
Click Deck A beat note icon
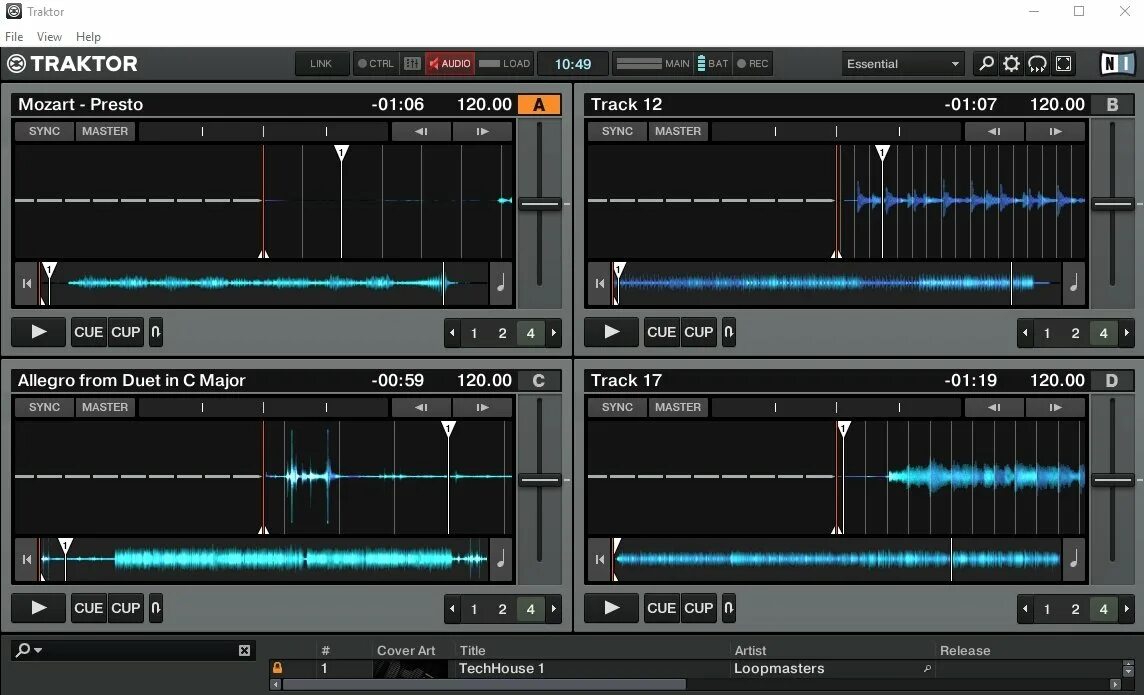(501, 284)
